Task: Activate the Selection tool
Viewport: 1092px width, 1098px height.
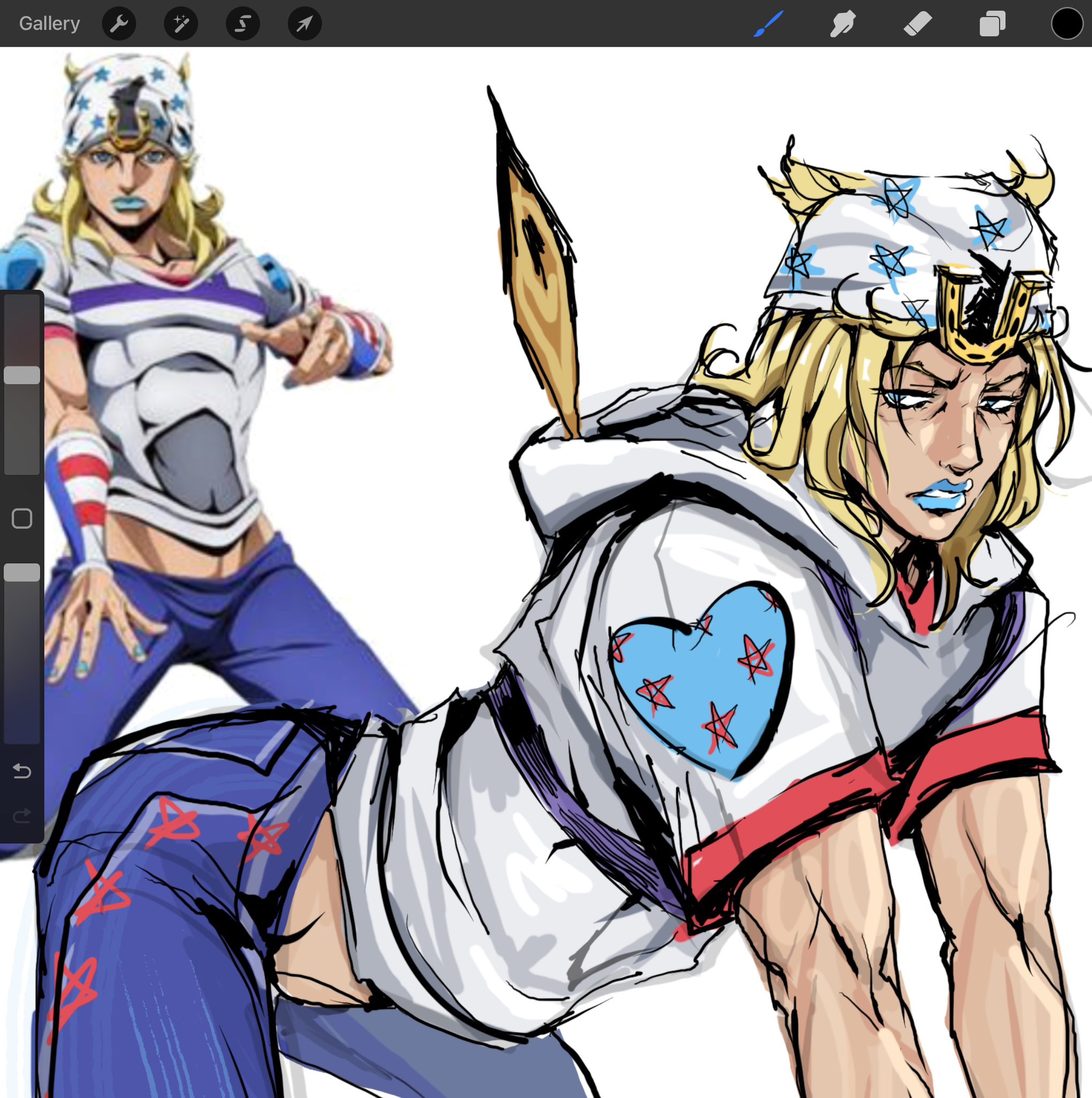Action: click(x=243, y=23)
